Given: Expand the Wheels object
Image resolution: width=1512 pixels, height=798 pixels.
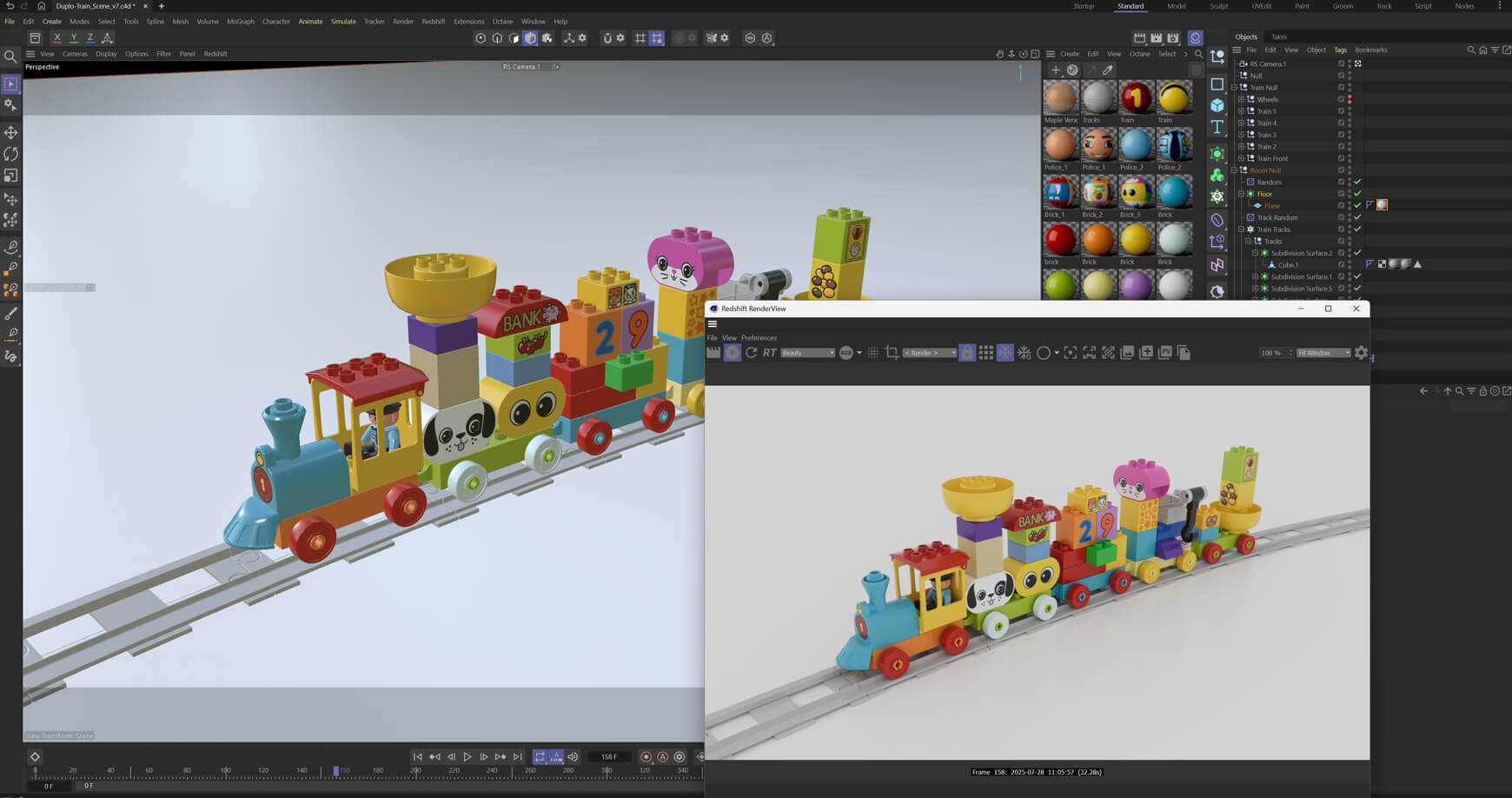Looking at the screenshot, I should pos(1241,99).
